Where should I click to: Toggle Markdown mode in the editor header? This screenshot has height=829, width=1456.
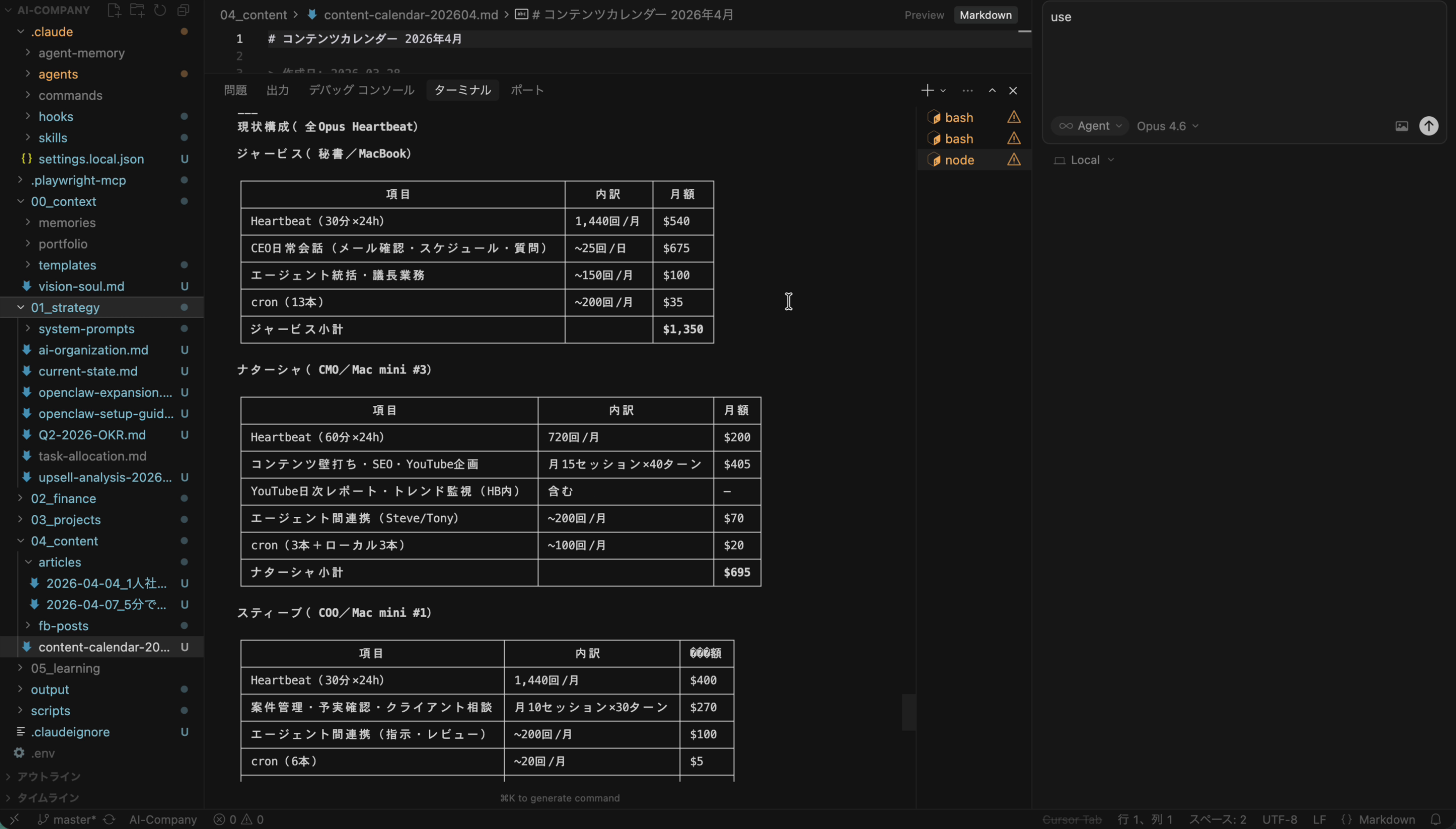[985, 15]
